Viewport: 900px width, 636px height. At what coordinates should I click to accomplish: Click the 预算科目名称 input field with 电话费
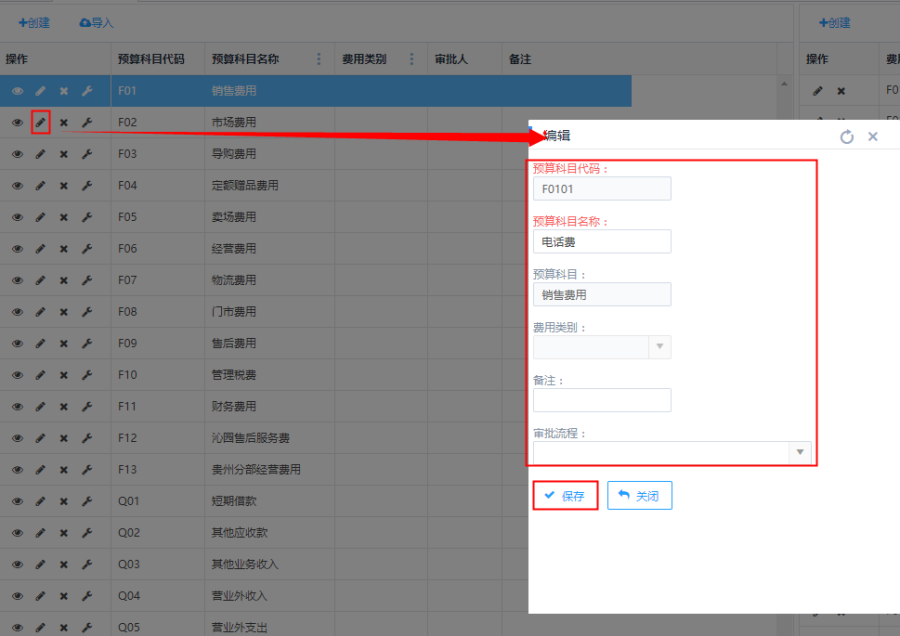pyautogui.click(x=602, y=242)
